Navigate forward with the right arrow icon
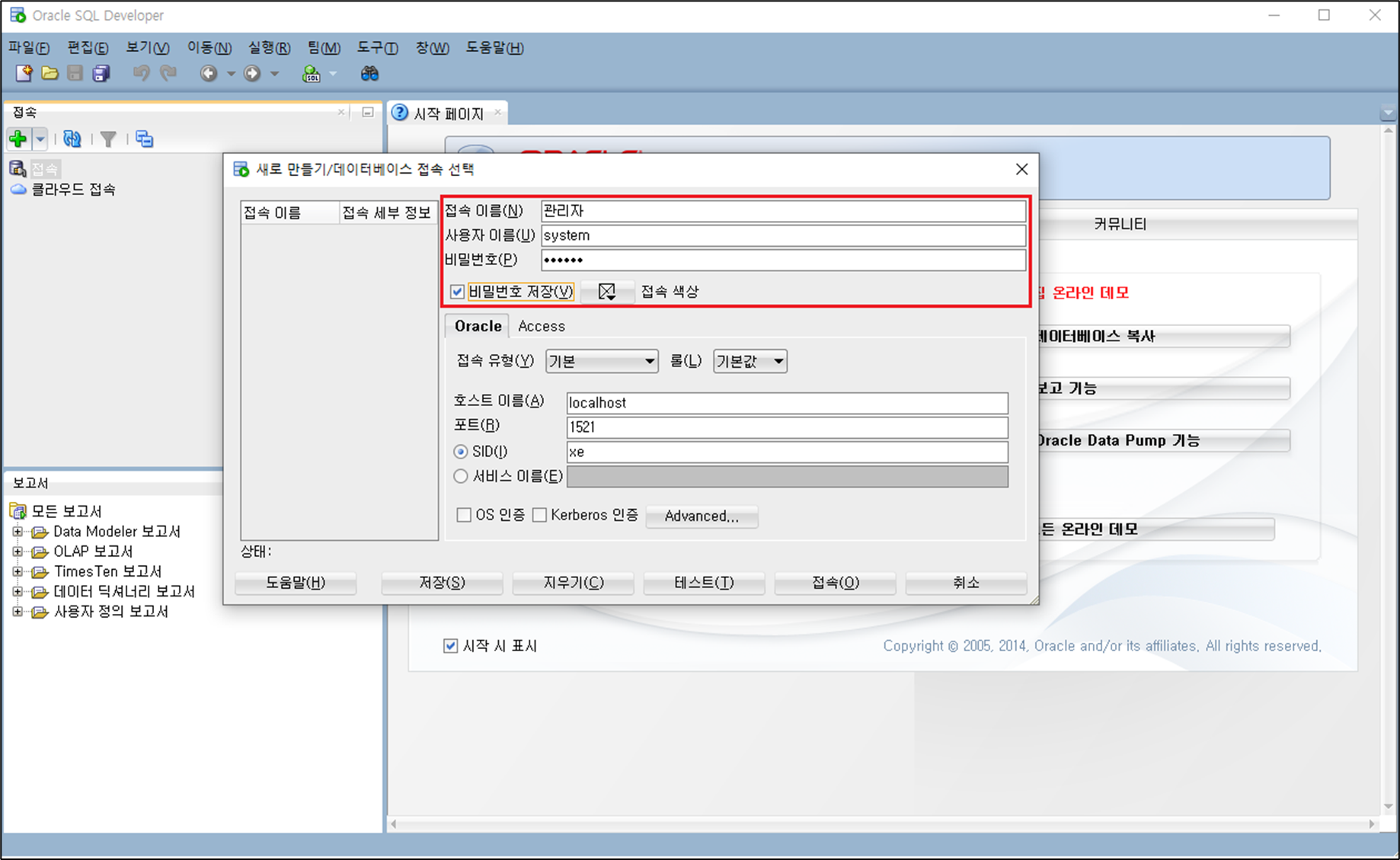 [252, 73]
